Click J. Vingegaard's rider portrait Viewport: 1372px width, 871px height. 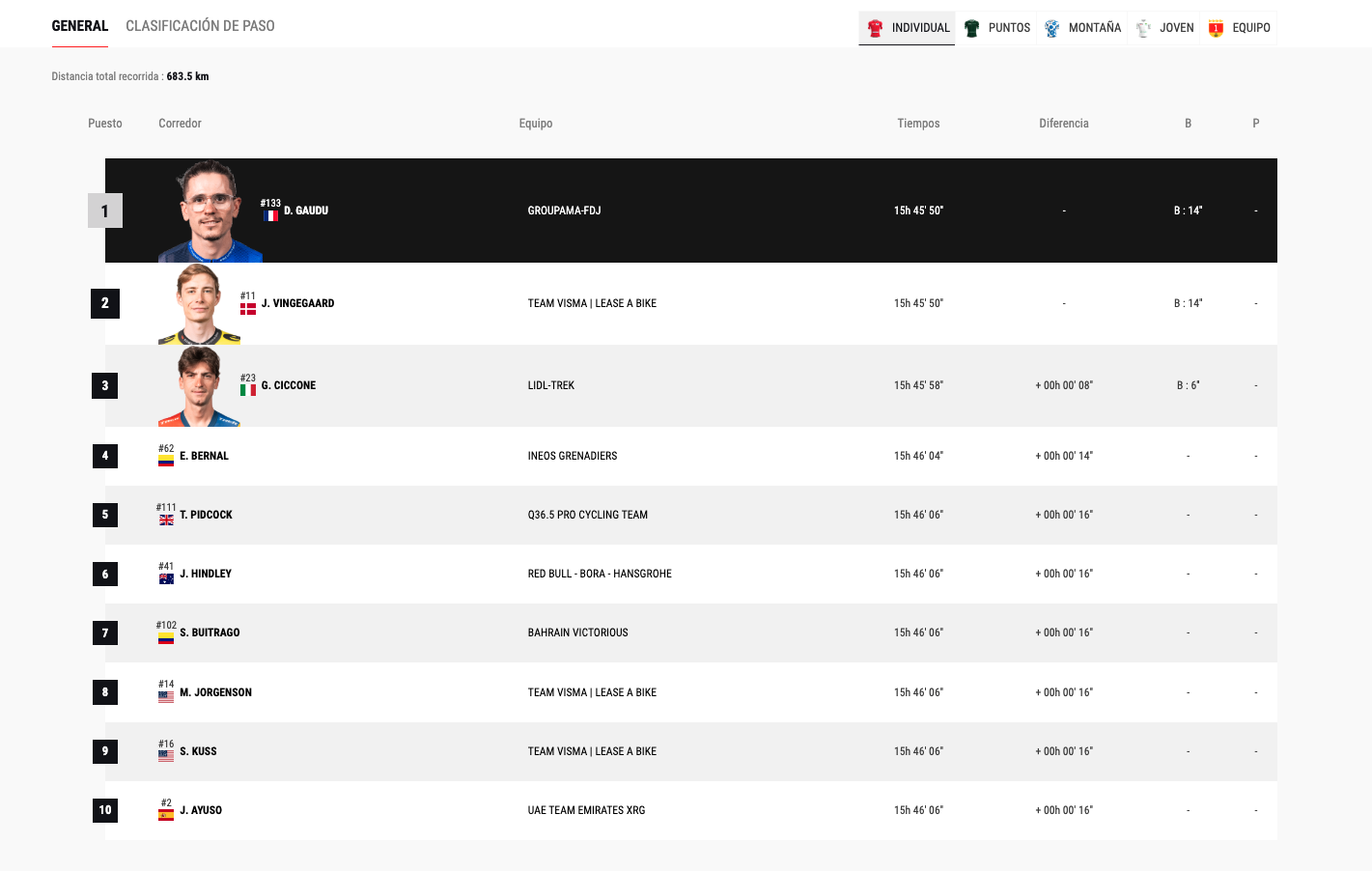[200, 304]
